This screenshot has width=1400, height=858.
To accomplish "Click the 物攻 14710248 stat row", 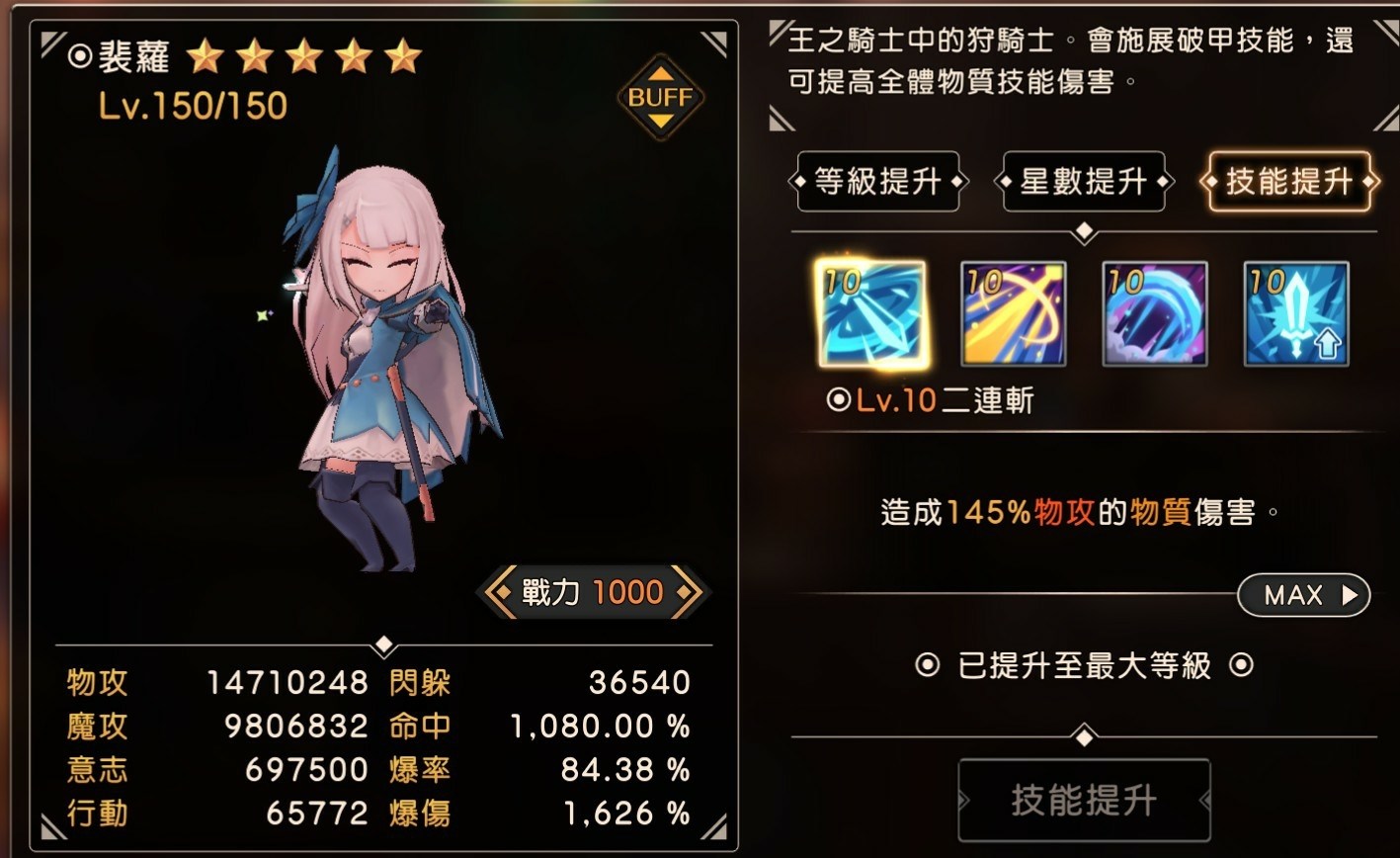I will [217, 682].
